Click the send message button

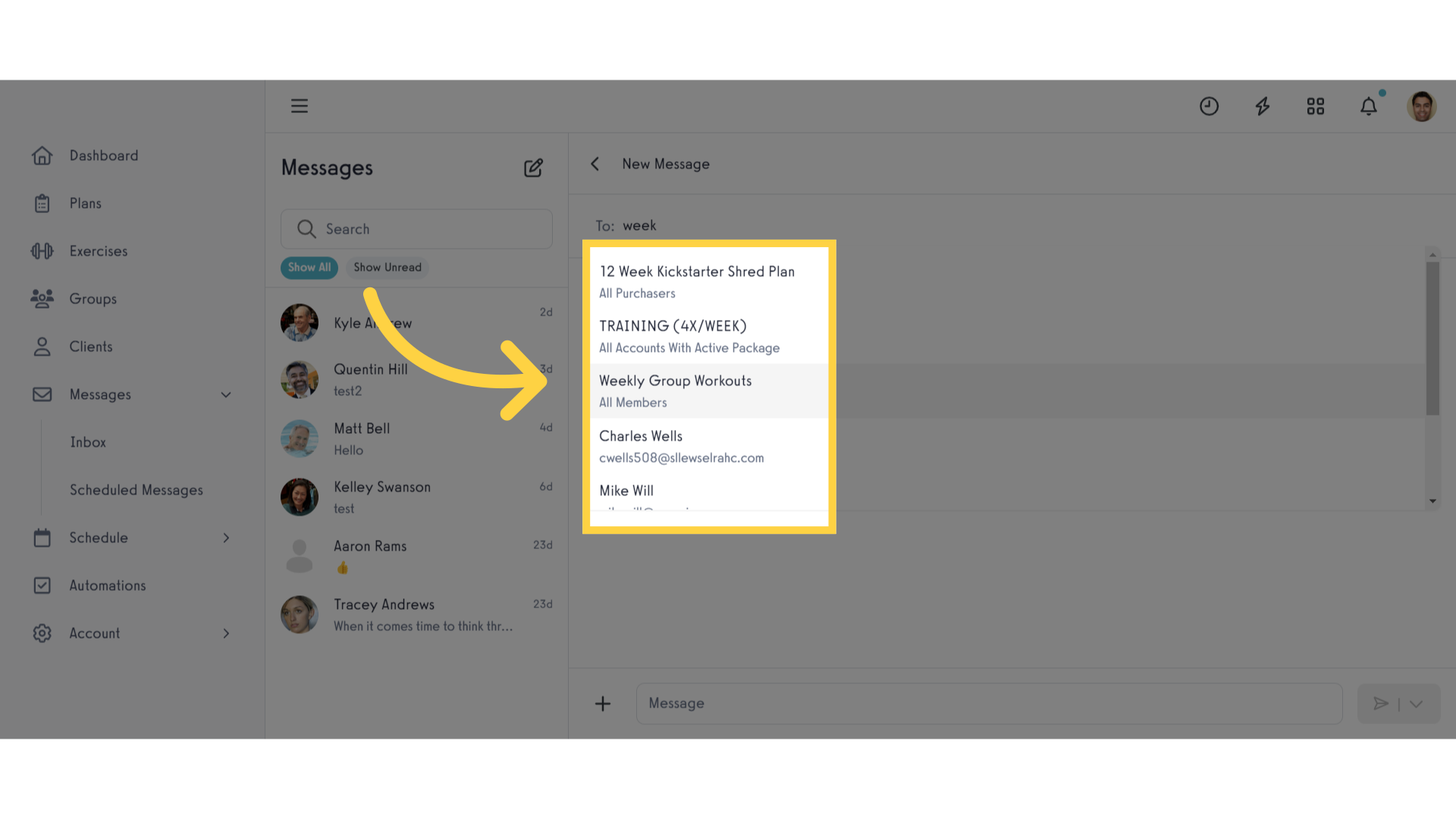(1381, 703)
